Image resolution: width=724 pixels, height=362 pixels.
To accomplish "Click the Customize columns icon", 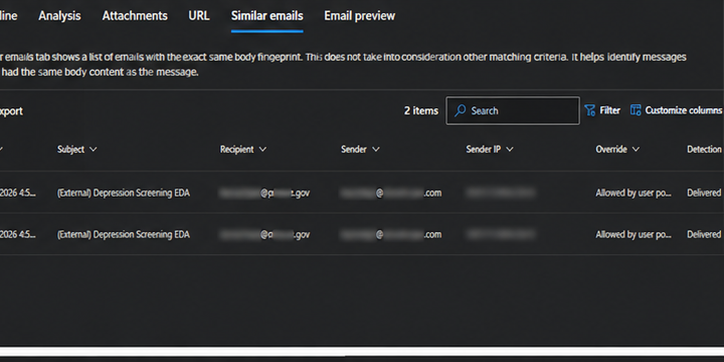I will click(x=636, y=110).
